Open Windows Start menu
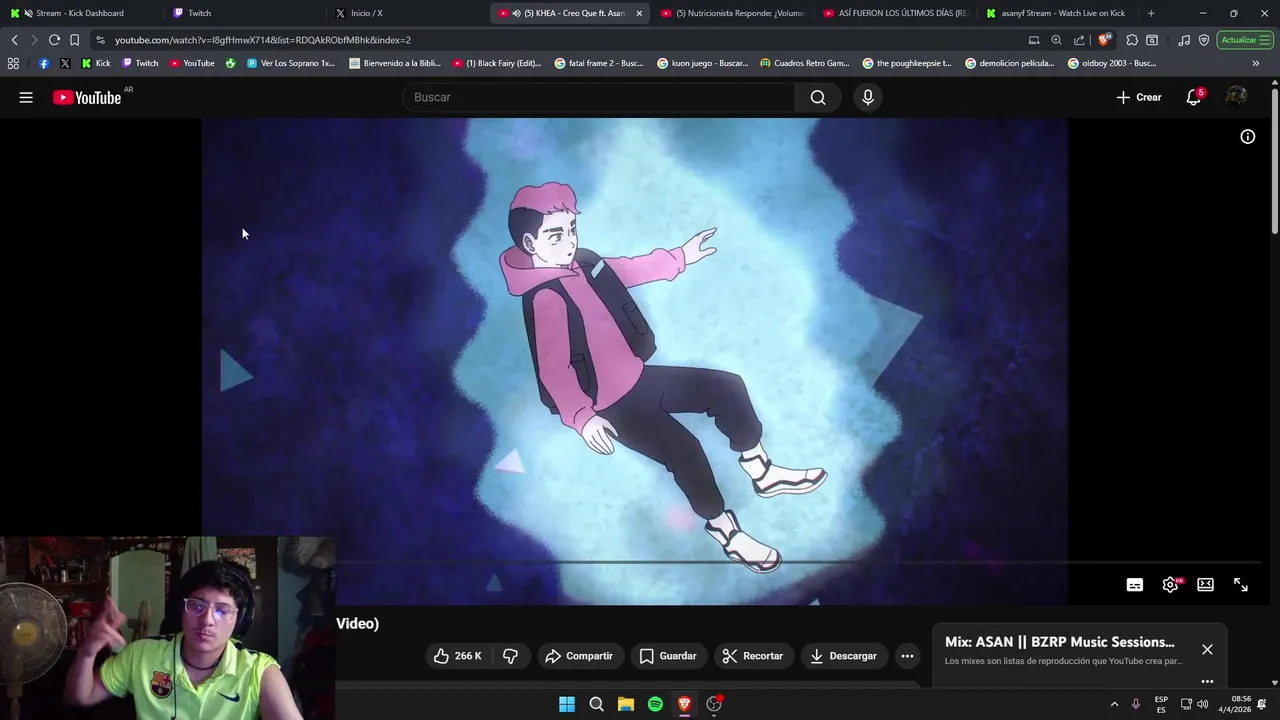This screenshot has height=720, width=1280. (x=567, y=704)
